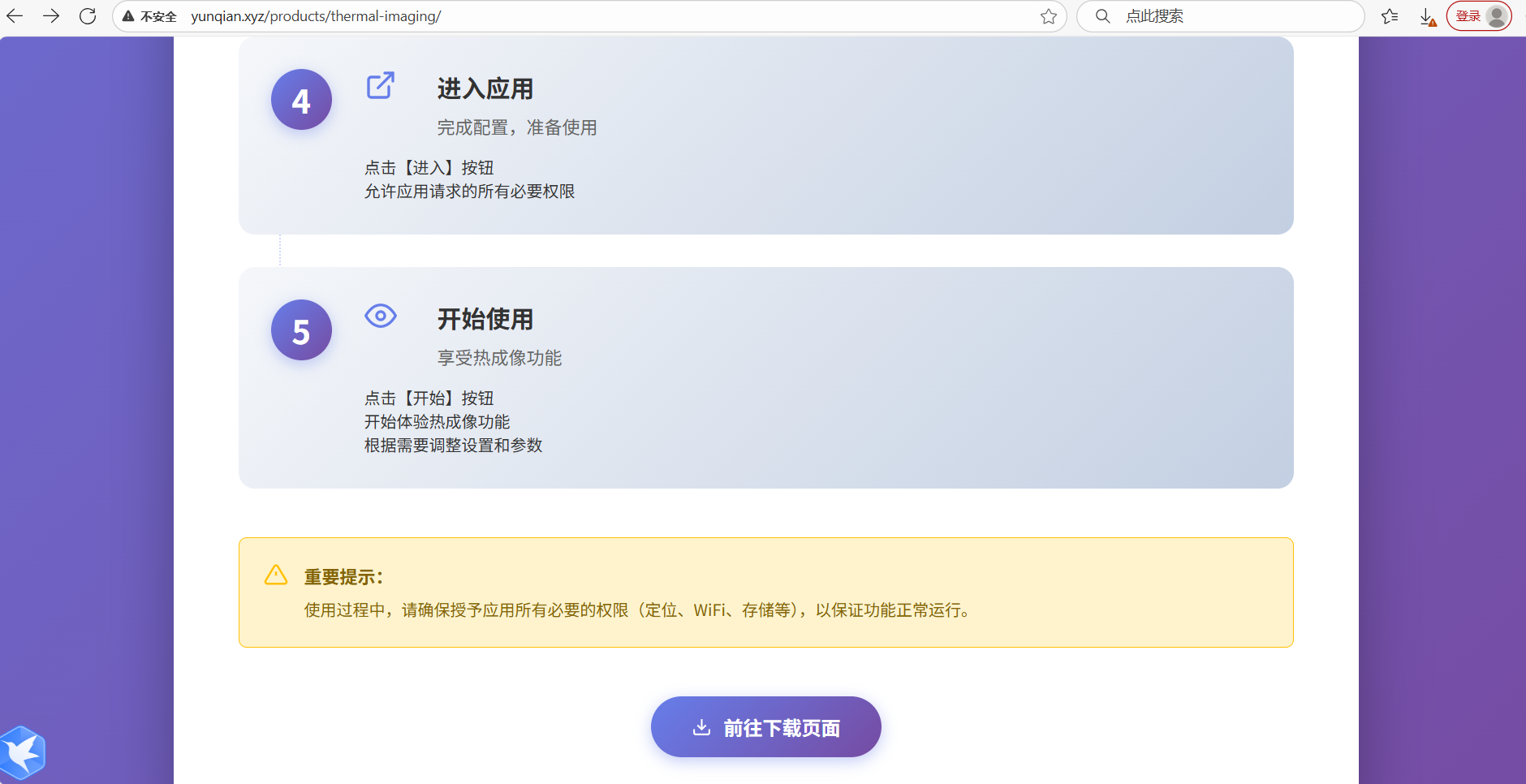Viewport: 1526px width, 784px height.
Task: Click the warning triangle in 重要提示 box
Action: pos(276,575)
